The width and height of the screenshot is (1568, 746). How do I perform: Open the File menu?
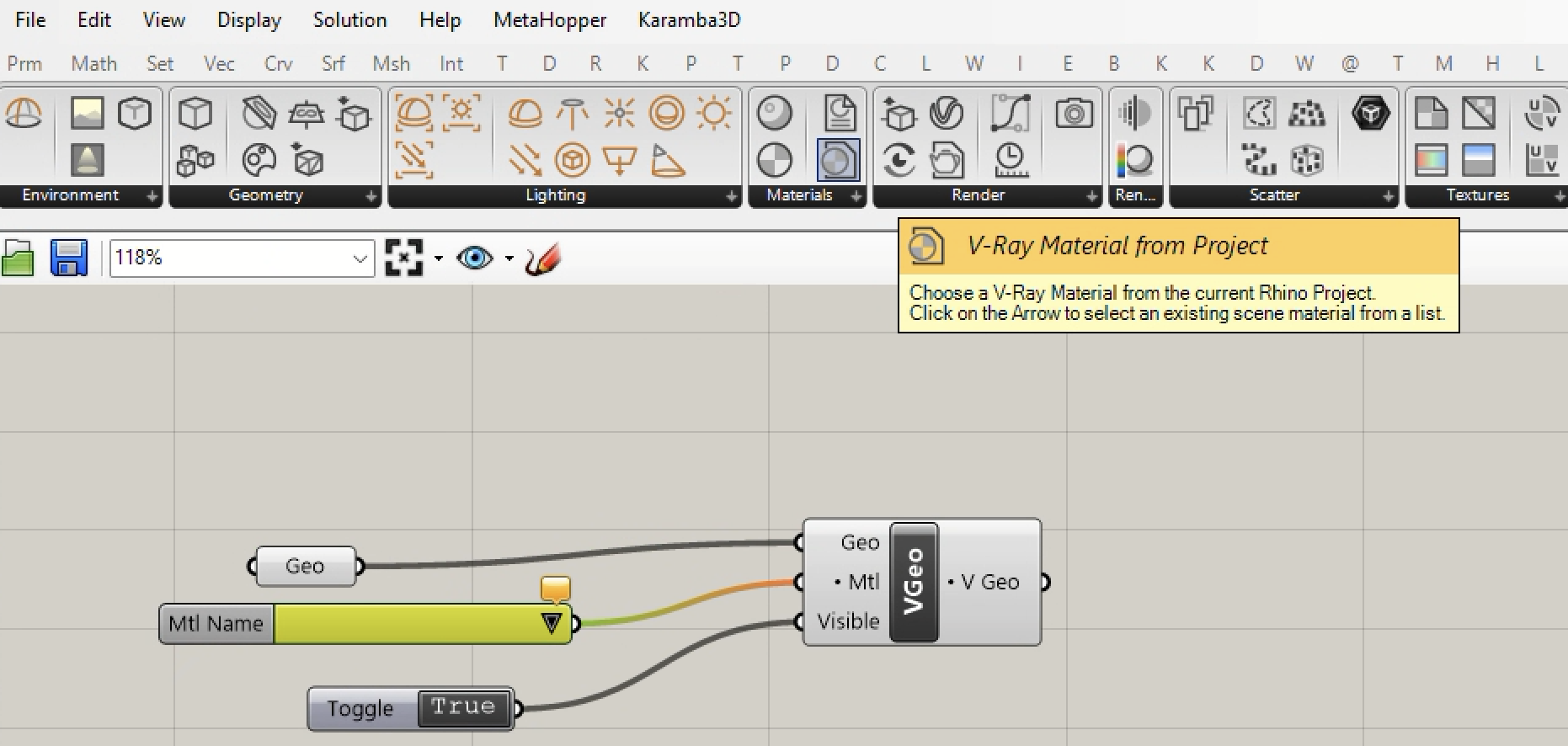click(30, 19)
